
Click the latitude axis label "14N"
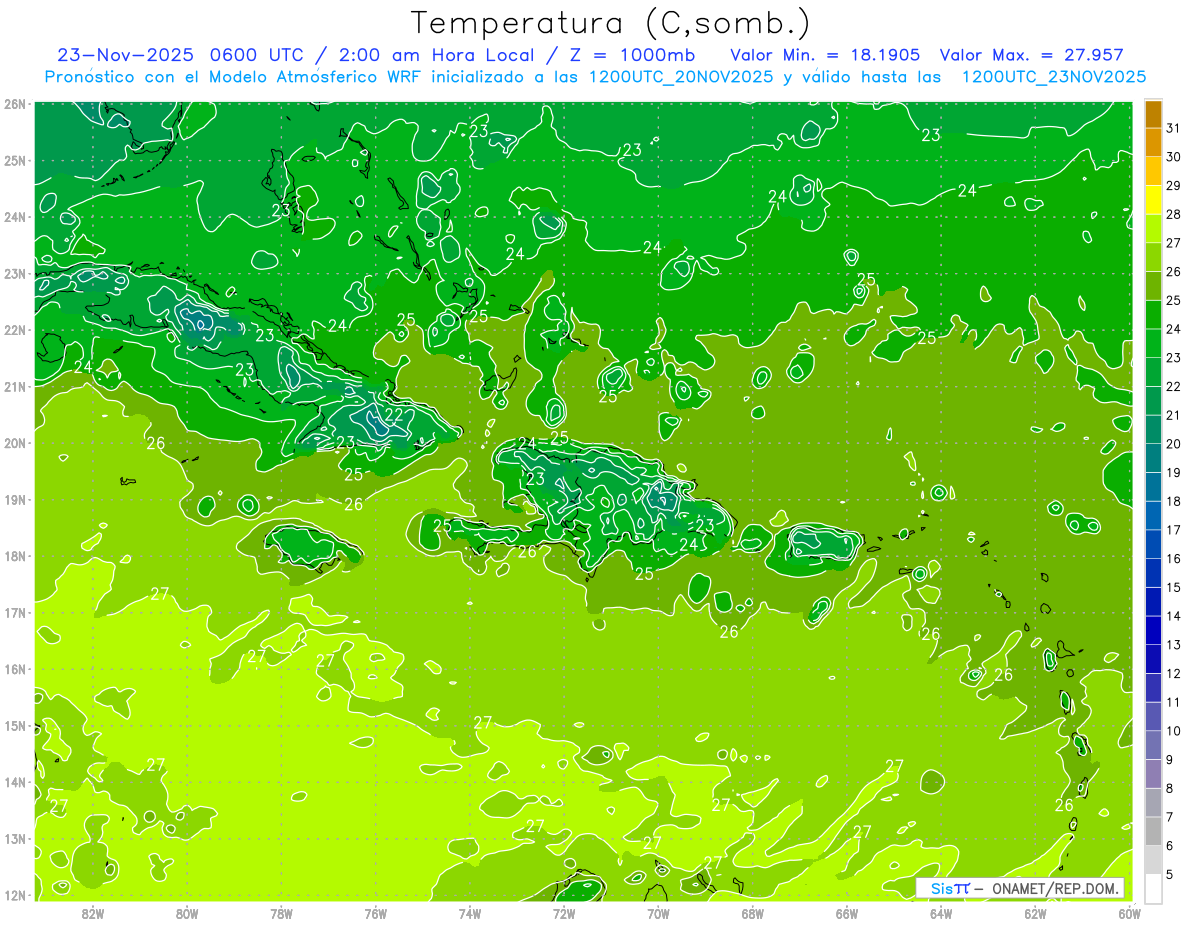15,782
